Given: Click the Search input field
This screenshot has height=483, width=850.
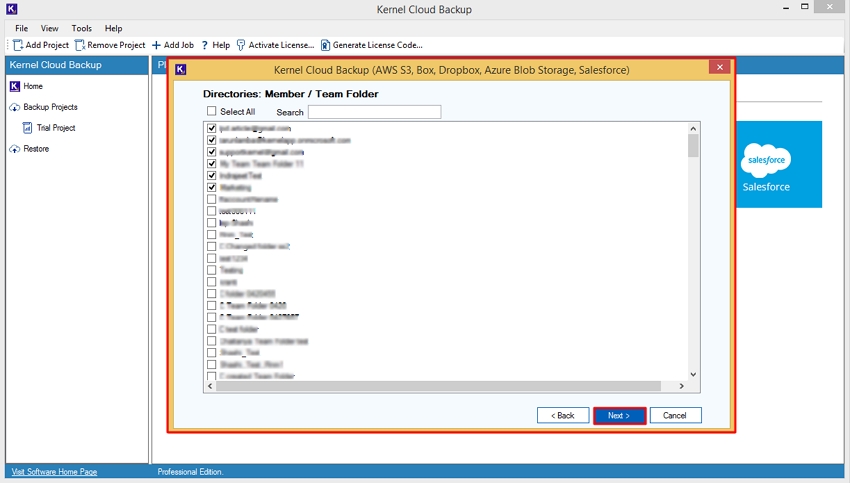Looking at the screenshot, I should pos(374,112).
